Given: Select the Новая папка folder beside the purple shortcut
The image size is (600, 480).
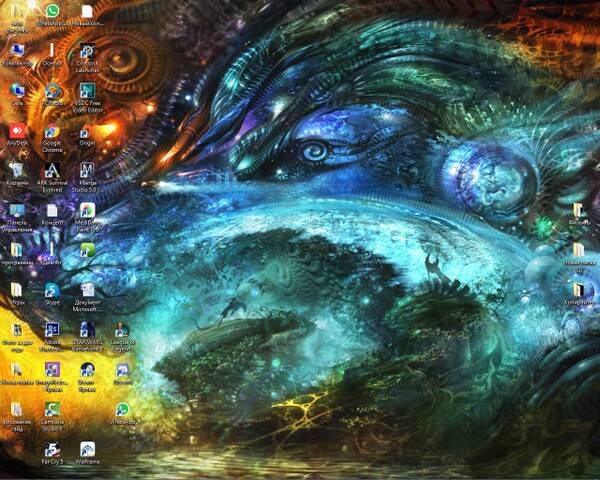Looking at the screenshot, I should point(16,370).
